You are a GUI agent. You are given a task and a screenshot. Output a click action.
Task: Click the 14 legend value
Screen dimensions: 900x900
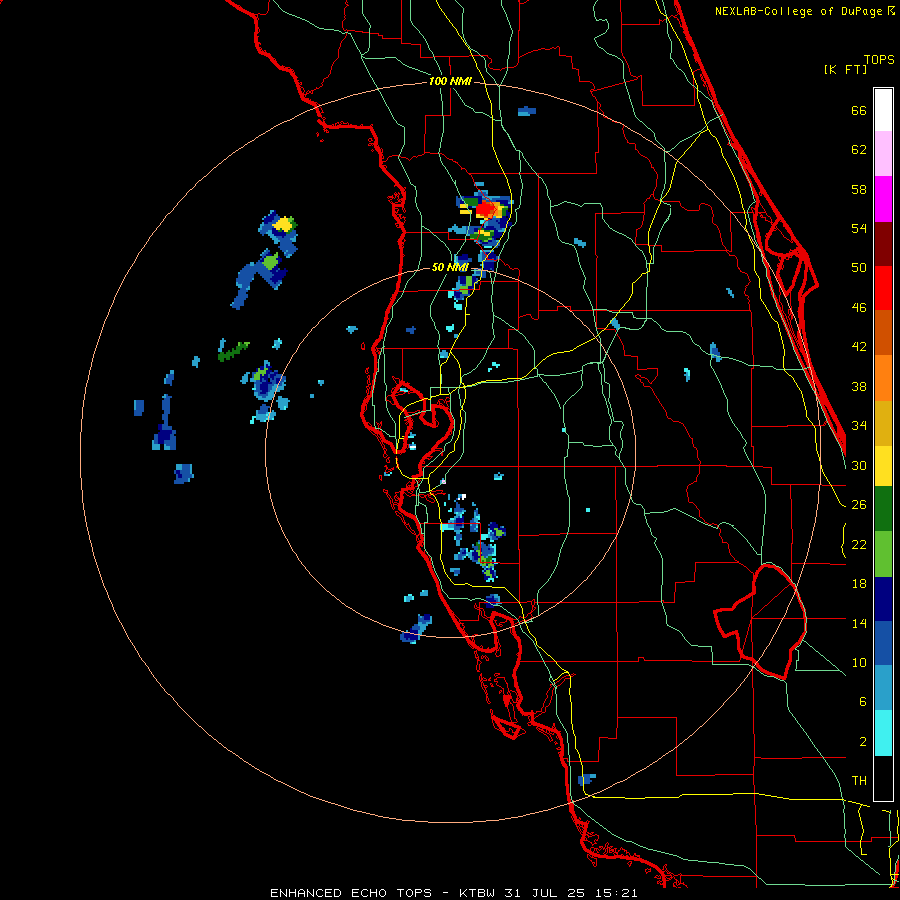click(859, 623)
